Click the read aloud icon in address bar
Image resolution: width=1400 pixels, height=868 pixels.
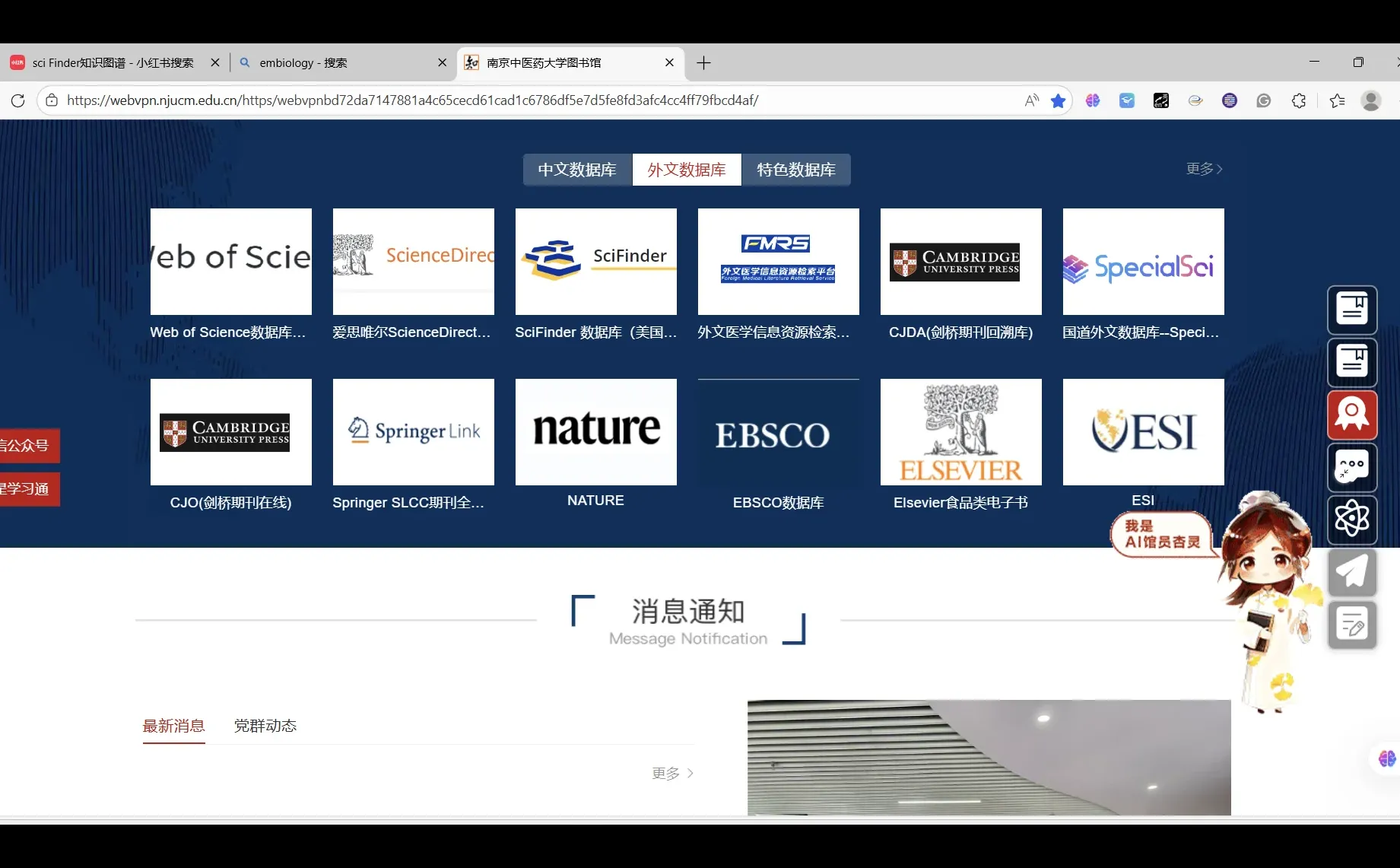pyautogui.click(x=1032, y=100)
